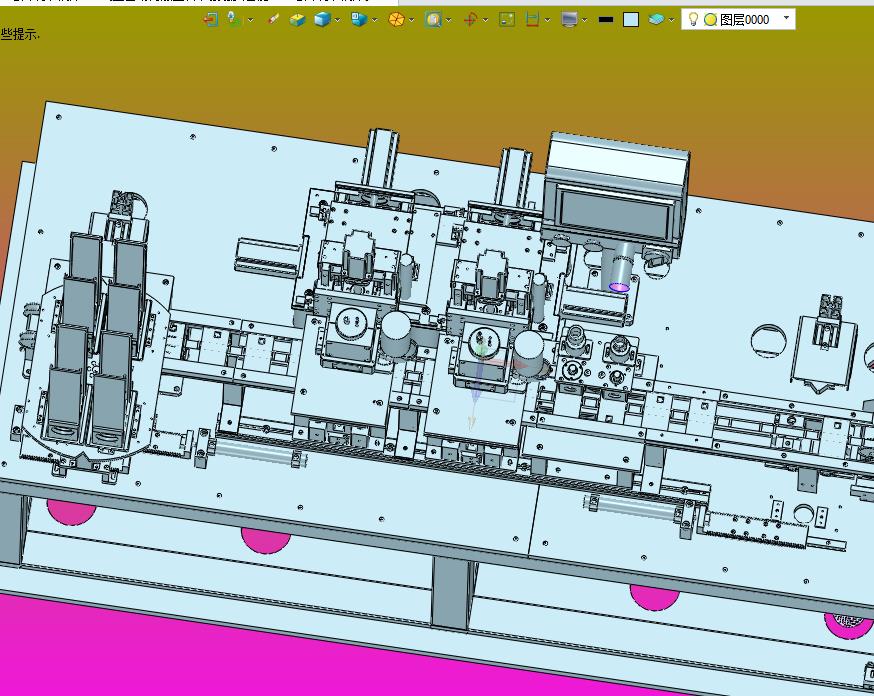This screenshot has height=696, width=874.
Task: Click the teal layer stack icon
Action: tap(656, 20)
